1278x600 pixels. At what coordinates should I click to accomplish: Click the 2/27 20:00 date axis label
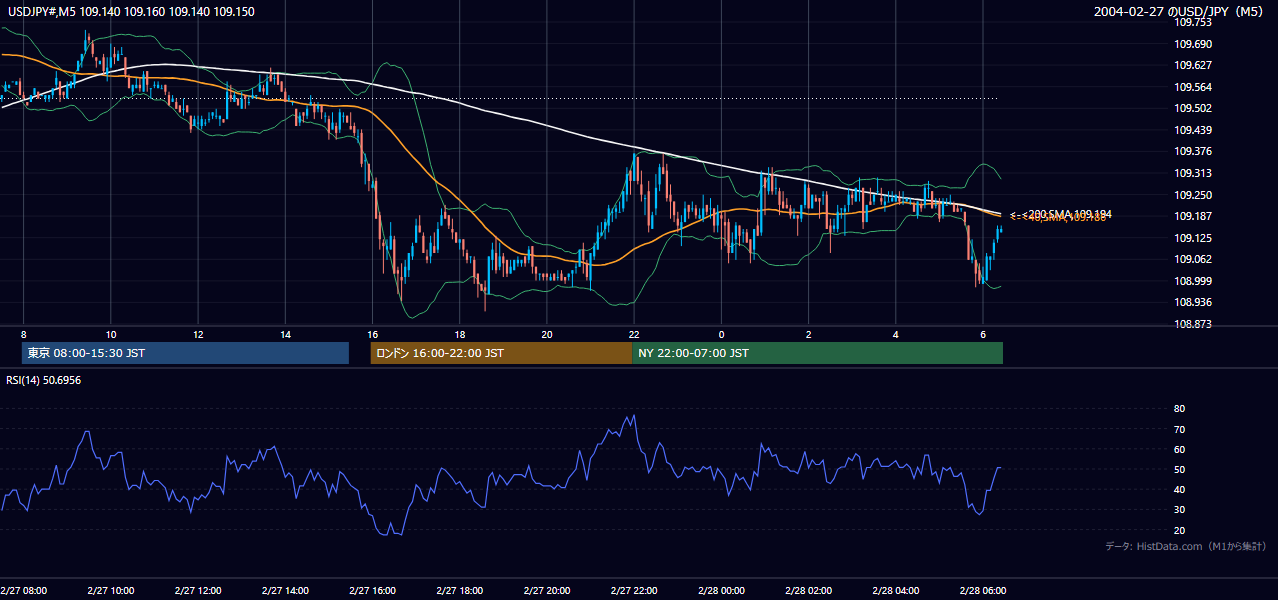pyautogui.click(x=547, y=590)
